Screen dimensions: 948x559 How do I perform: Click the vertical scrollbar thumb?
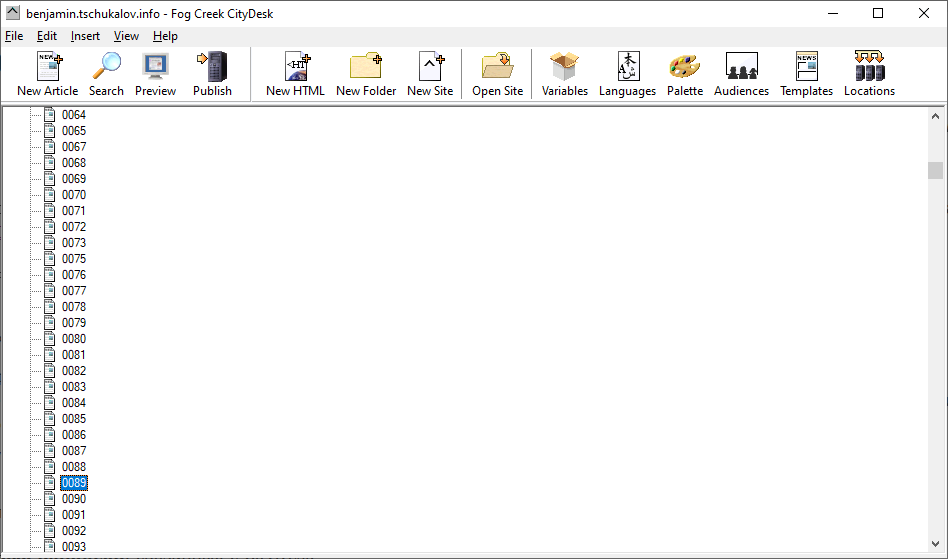tap(935, 170)
